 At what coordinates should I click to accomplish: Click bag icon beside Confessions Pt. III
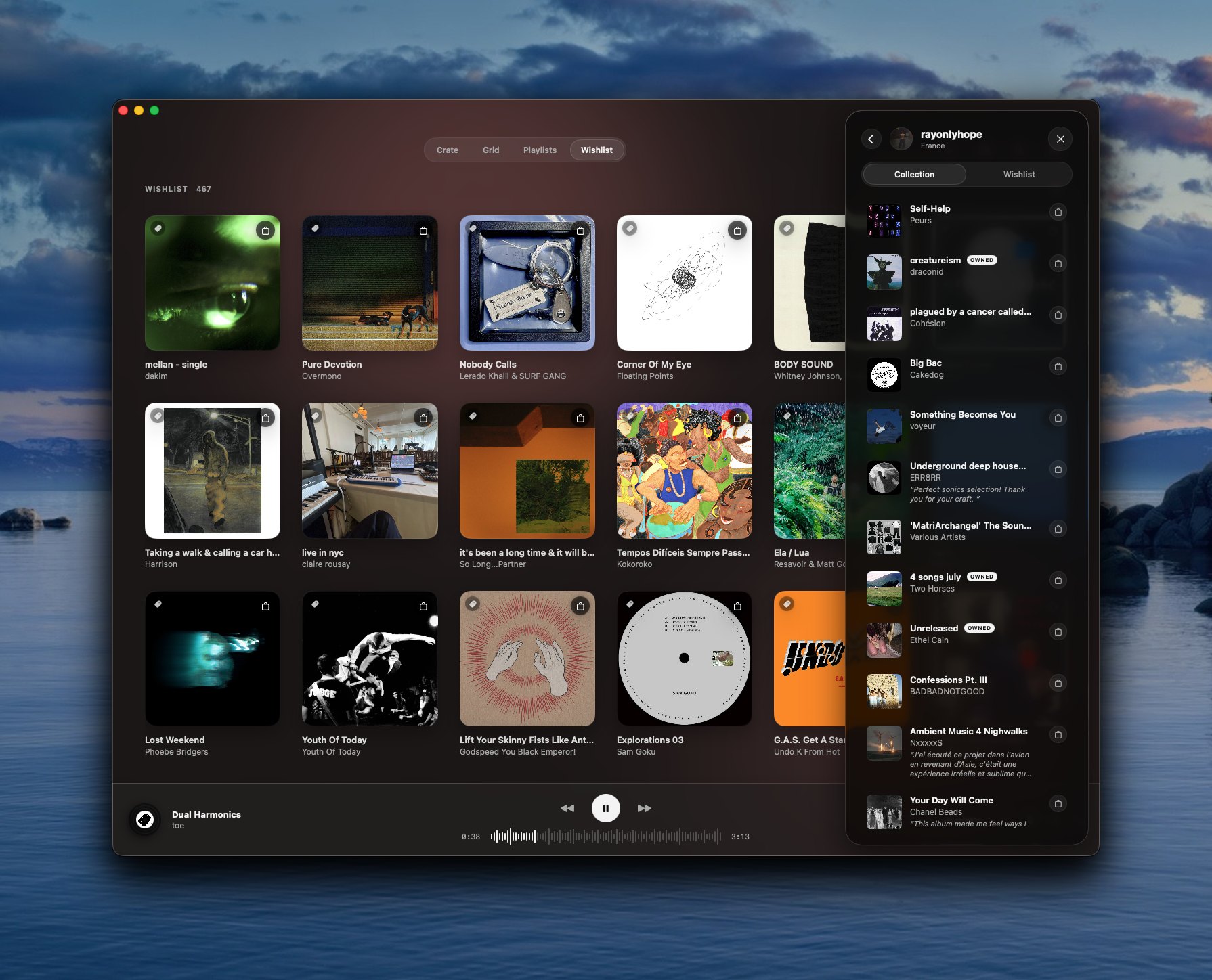(1058, 683)
